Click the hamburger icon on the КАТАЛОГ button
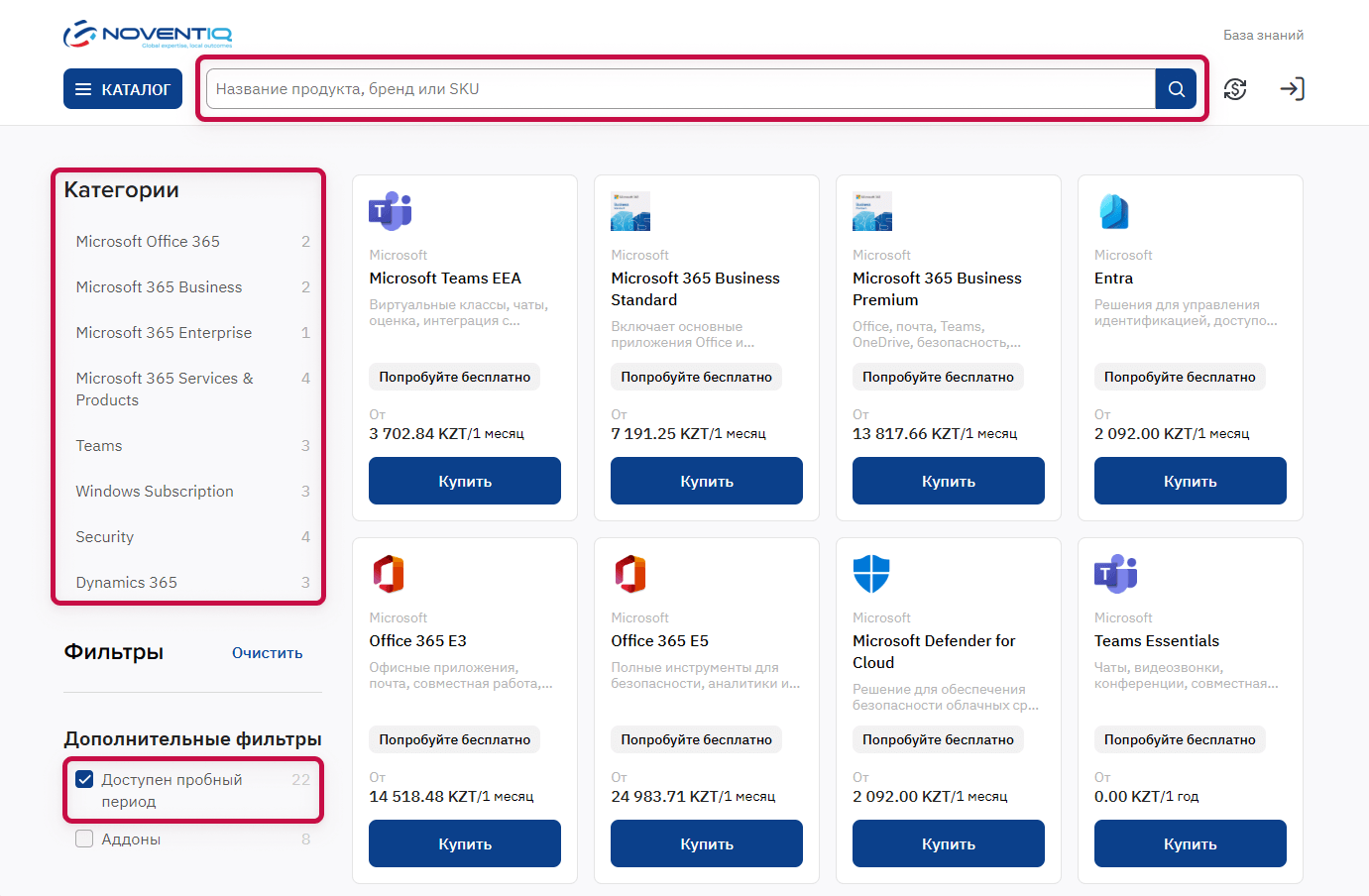Viewport: 1369px width, 896px height. pos(82,88)
